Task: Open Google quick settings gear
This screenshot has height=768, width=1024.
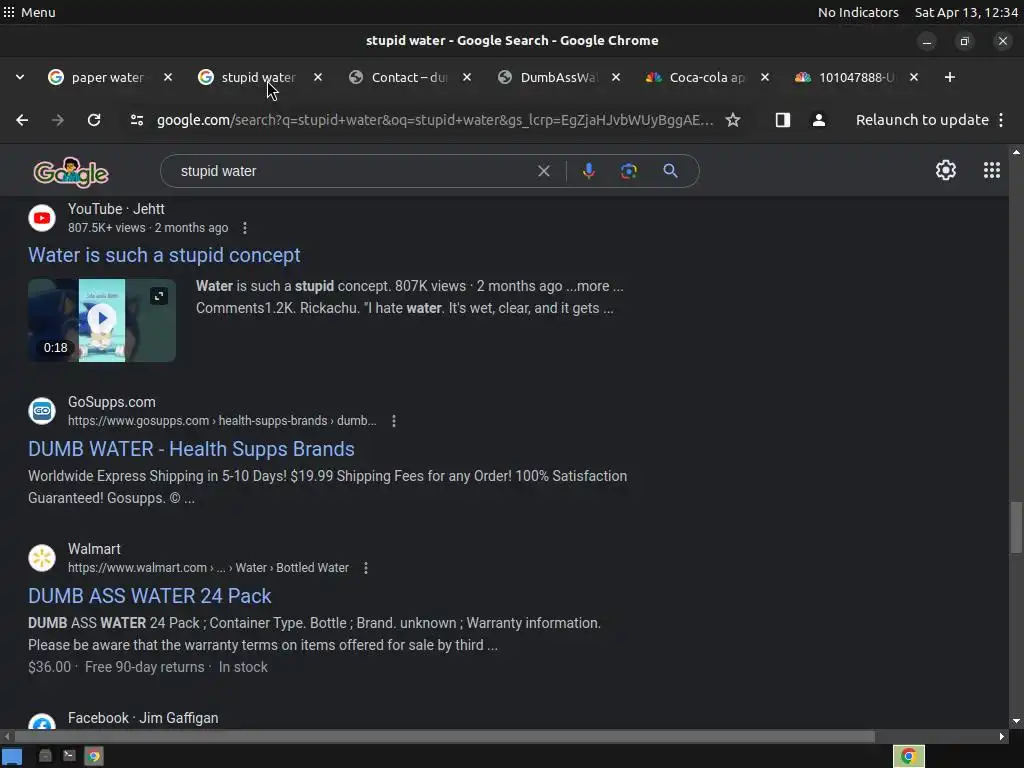Action: pyautogui.click(x=946, y=170)
